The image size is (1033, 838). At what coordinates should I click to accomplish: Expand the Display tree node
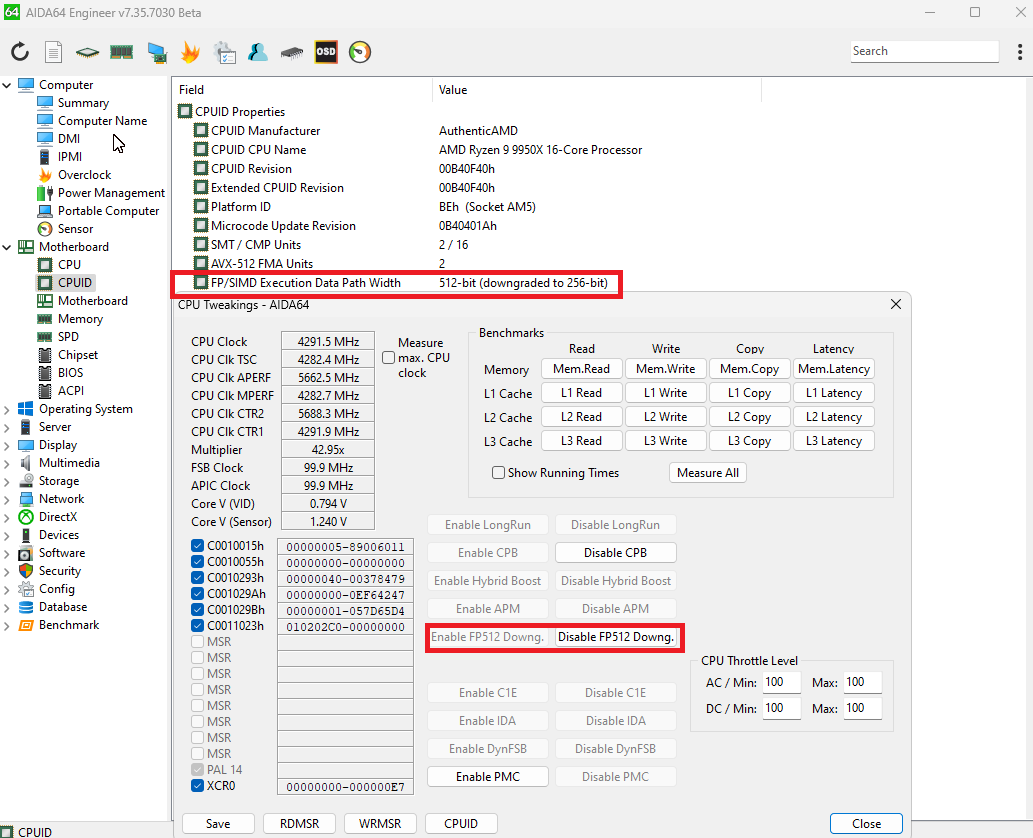(7, 445)
